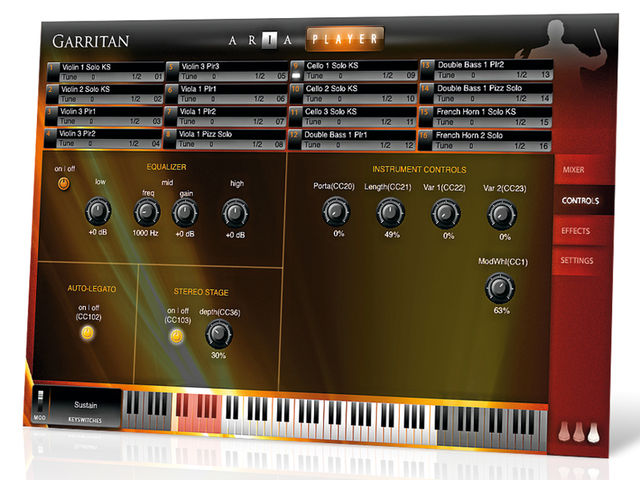The height and width of the screenshot is (480, 640).
Task: Toggle the Equalizer on/off power button
Action: click(63, 184)
